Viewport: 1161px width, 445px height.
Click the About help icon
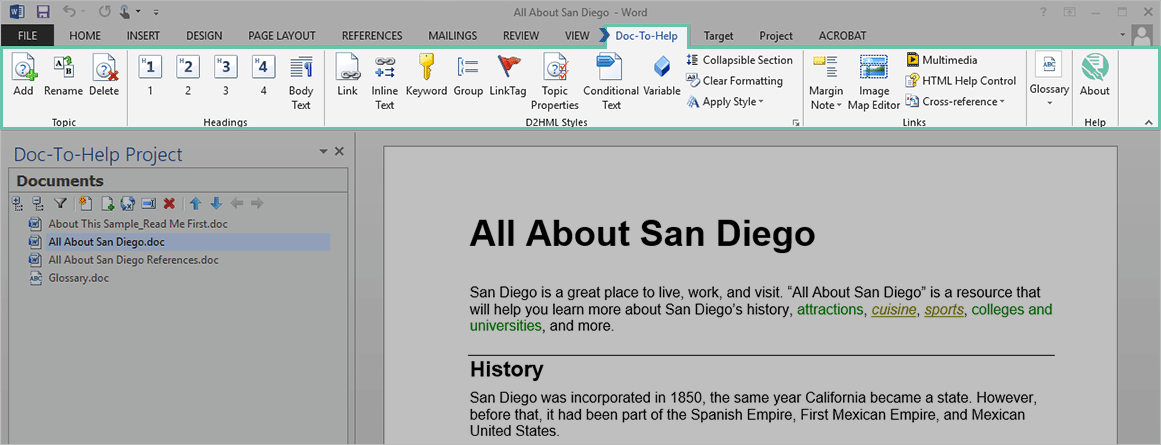coord(1094,68)
